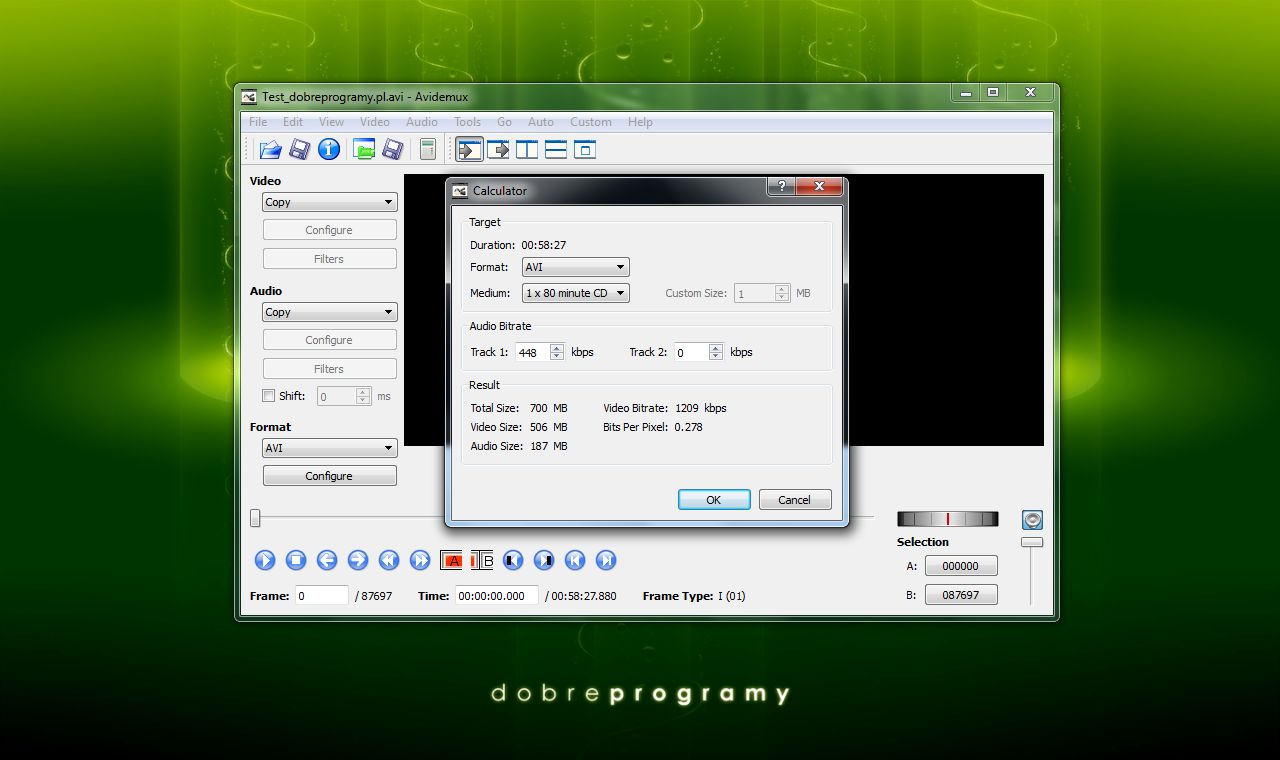Open Medium 1 x 80 minute CD dropdown
This screenshot has width=1280, height=760.
pyautogui.click(x=576, y=293)
